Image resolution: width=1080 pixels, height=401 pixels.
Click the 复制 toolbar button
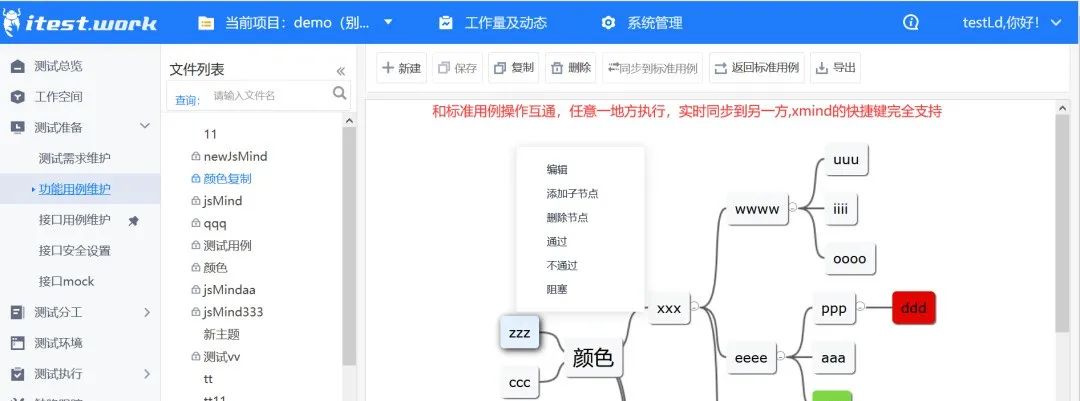(x=514, y=68)
